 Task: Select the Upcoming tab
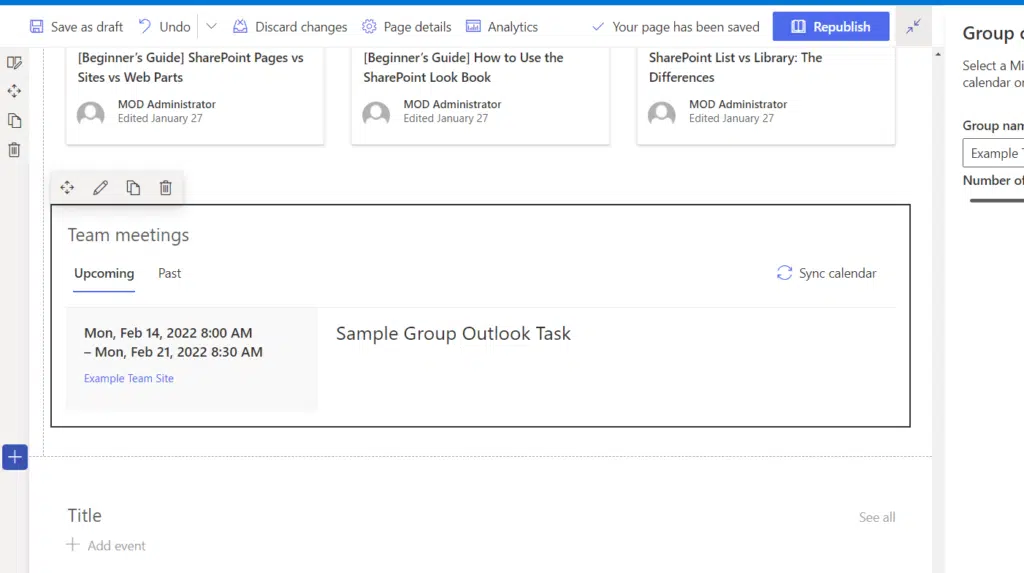(x=104, y=274)
